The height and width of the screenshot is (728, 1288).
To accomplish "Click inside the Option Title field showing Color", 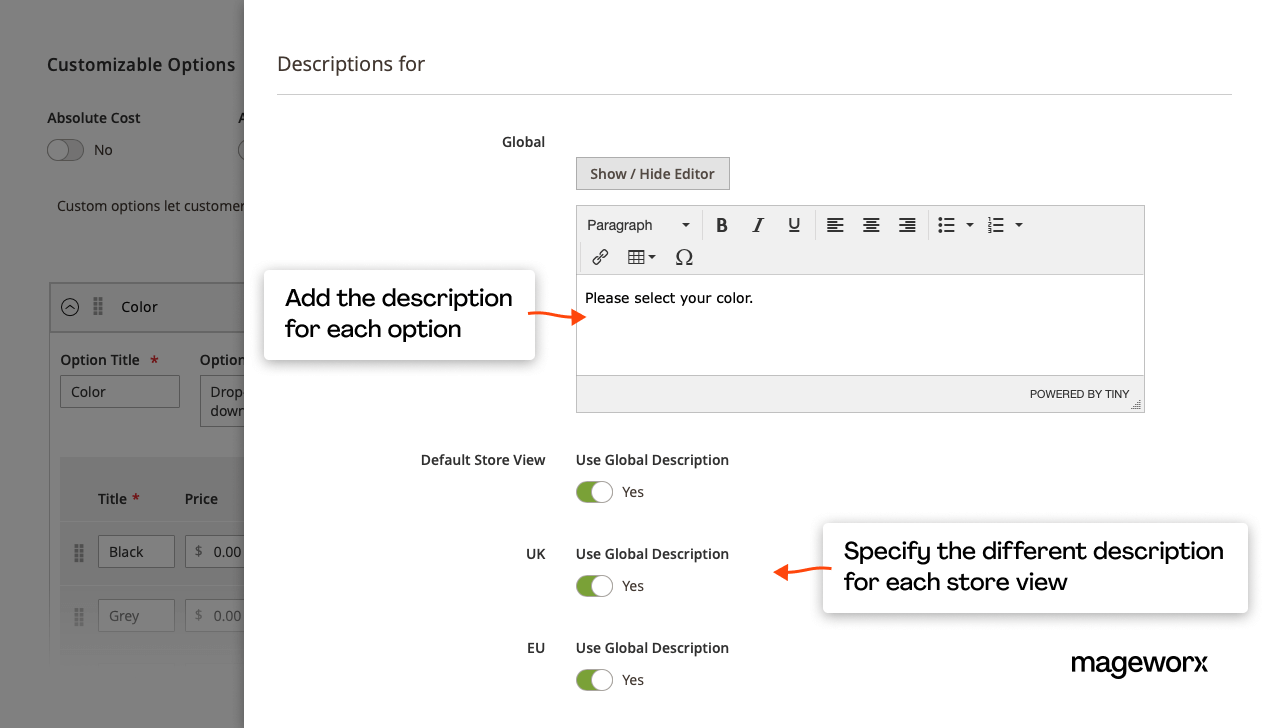I will click(x=119, y=391).
